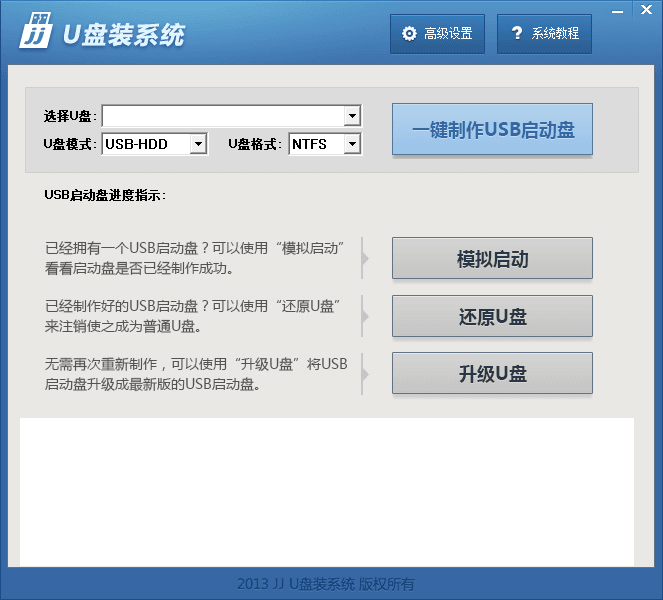This screenshot has width=663, height=600.
Task: Click the description text about 升级U盘
Action: 196,374
